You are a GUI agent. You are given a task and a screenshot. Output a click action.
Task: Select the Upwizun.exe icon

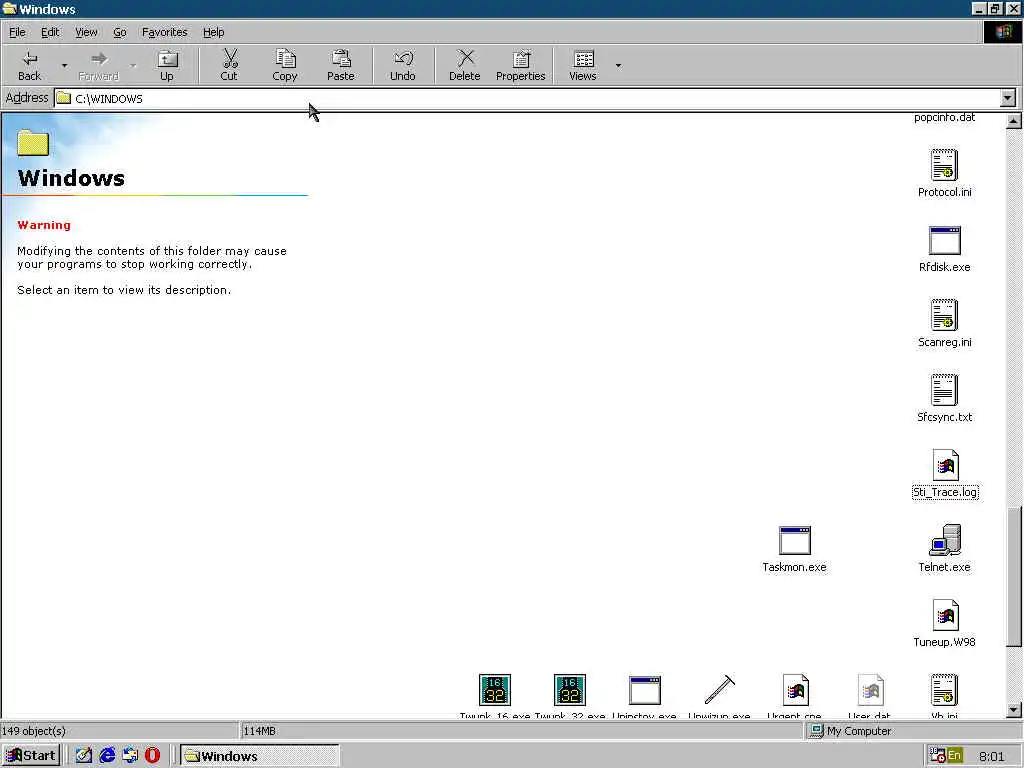[x=720, y=690]
